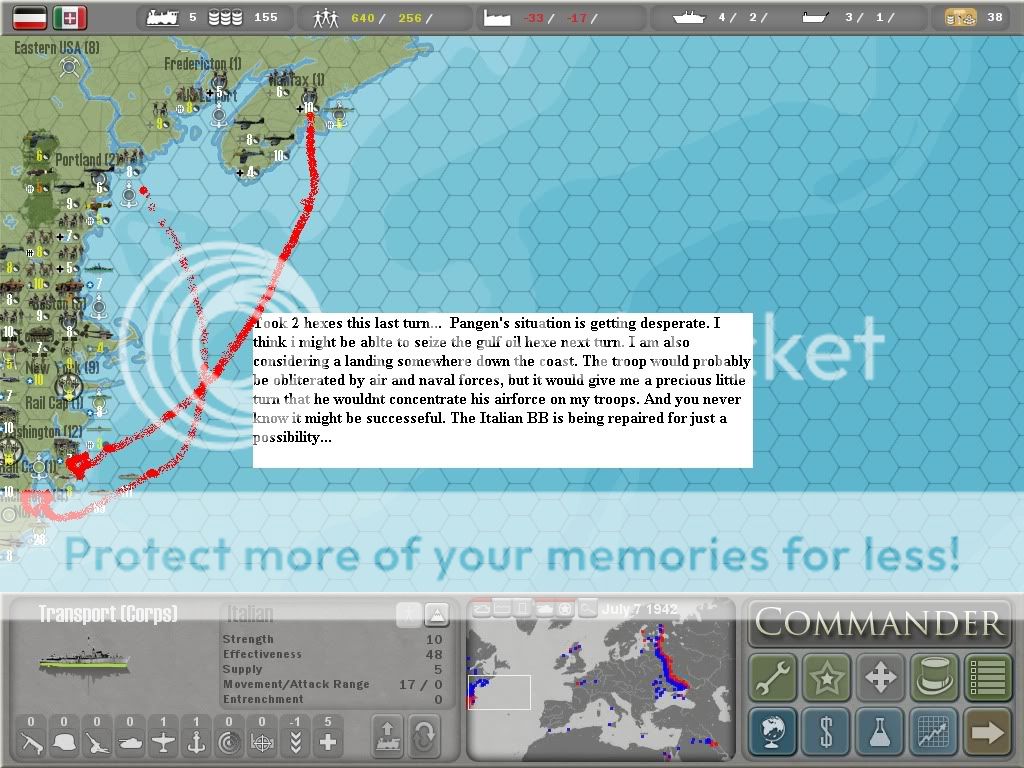Open the unit list button
Viewport: 1024px width, 768px height.
click(x=988, y=677)
